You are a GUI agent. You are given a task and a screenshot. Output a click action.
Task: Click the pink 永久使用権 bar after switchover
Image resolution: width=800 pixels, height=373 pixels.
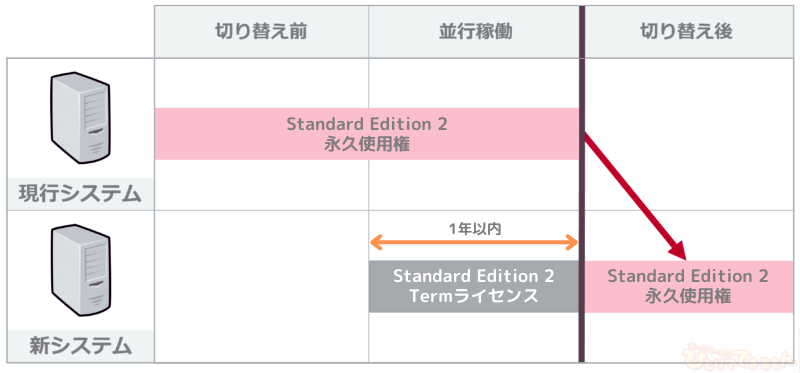689,286
